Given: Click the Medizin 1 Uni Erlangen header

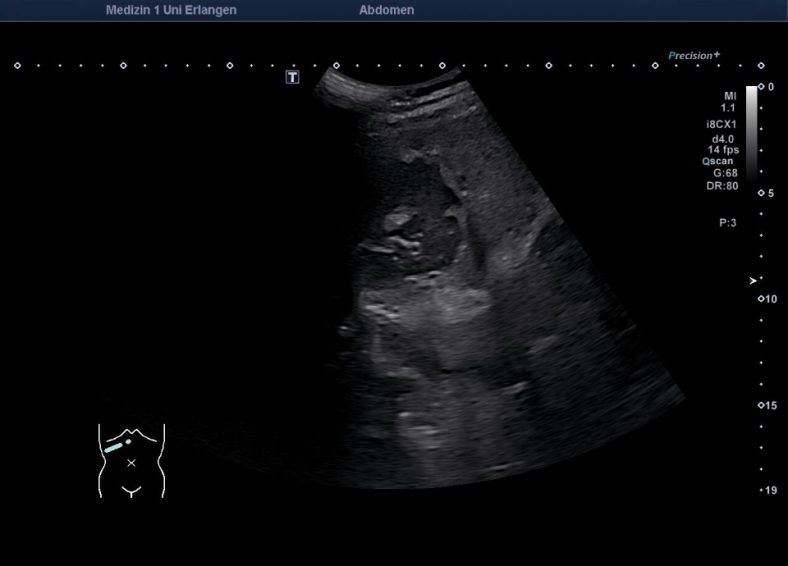Looking at the screenshot, I should pos(171,10).
